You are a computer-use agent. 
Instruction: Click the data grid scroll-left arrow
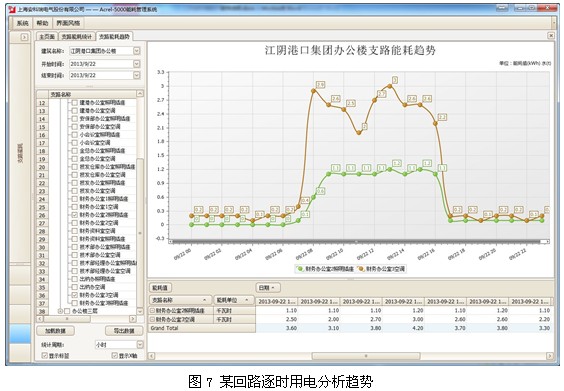pos(152,356)
